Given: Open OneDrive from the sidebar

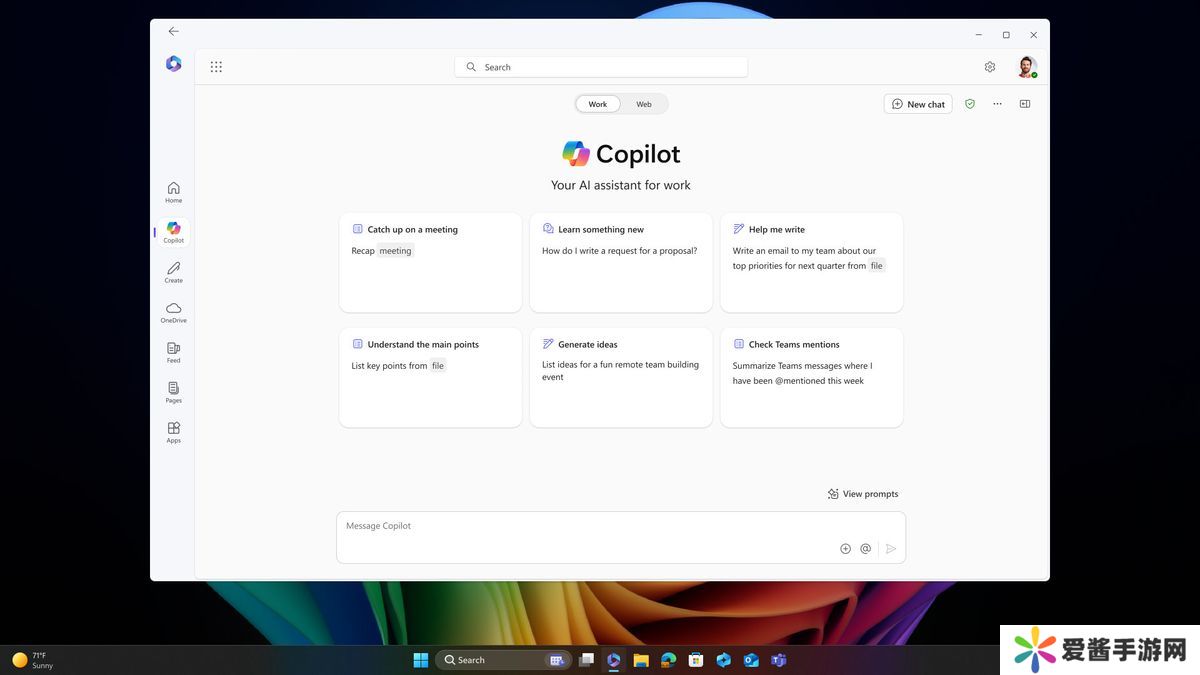Looking at the screenshot, I should tap(173, 312).
